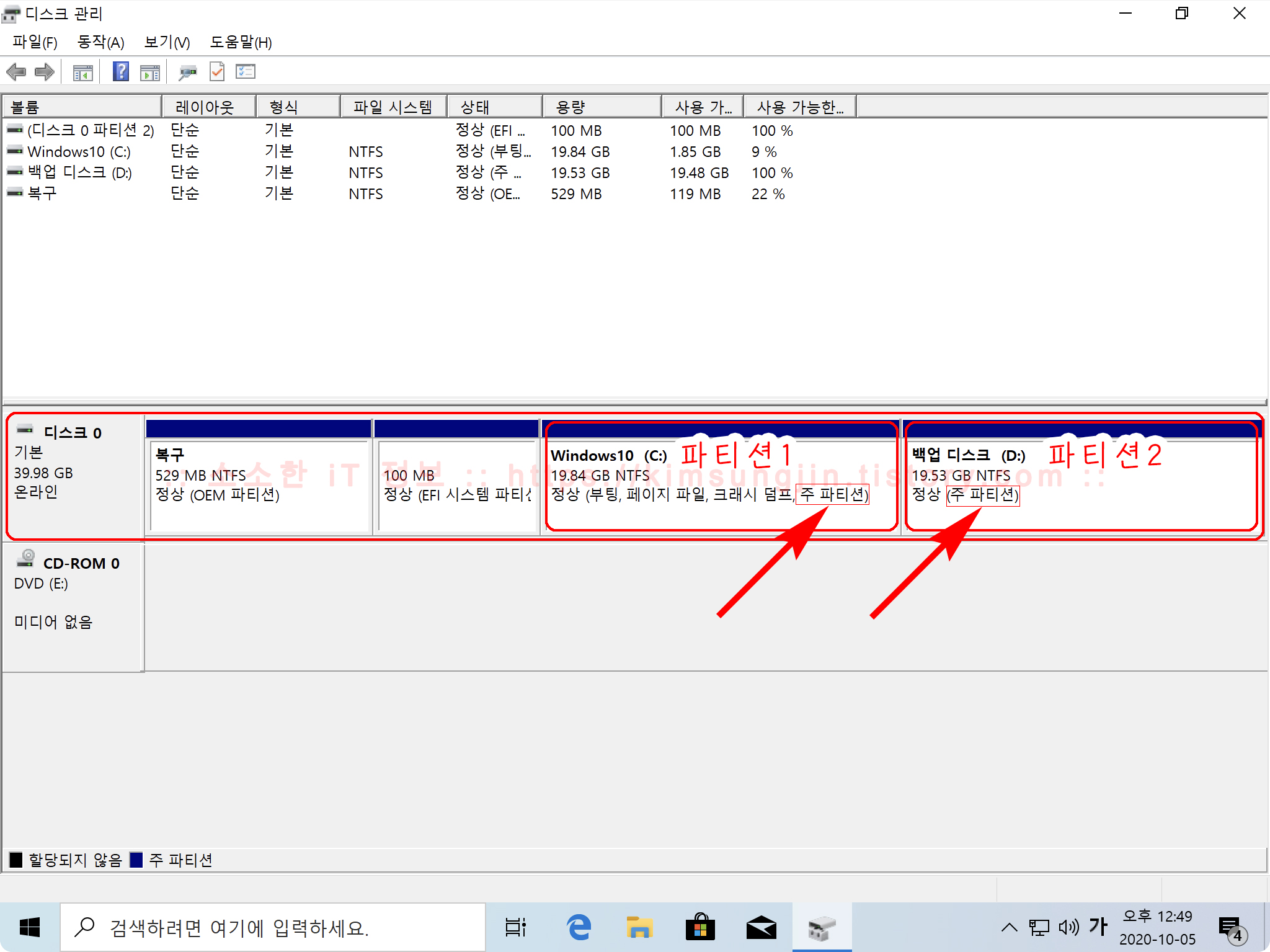Click the checkmark document toolbar icon

pyautogui.click(x=217, y=72)
